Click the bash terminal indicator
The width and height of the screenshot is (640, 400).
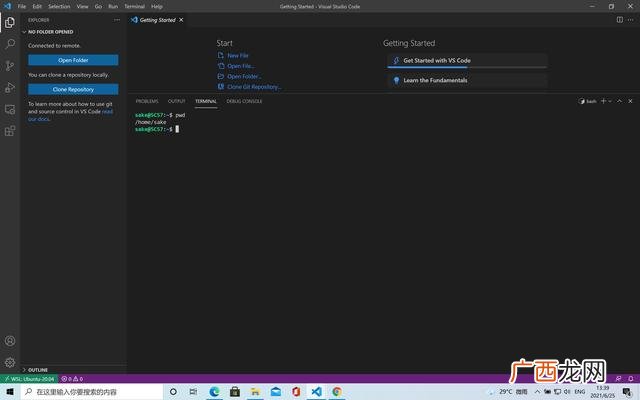tap(587, 101)
